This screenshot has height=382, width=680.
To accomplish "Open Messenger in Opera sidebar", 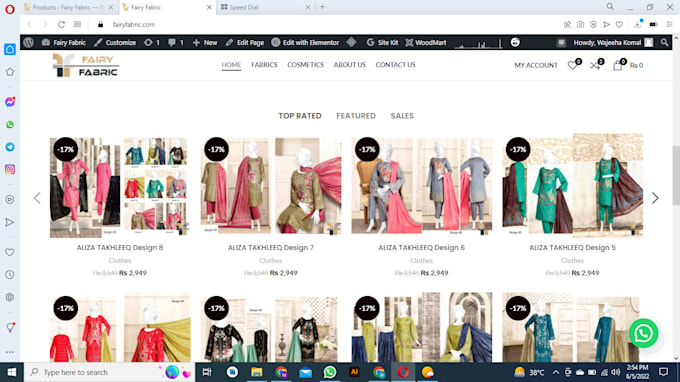I will click(10, 102).
